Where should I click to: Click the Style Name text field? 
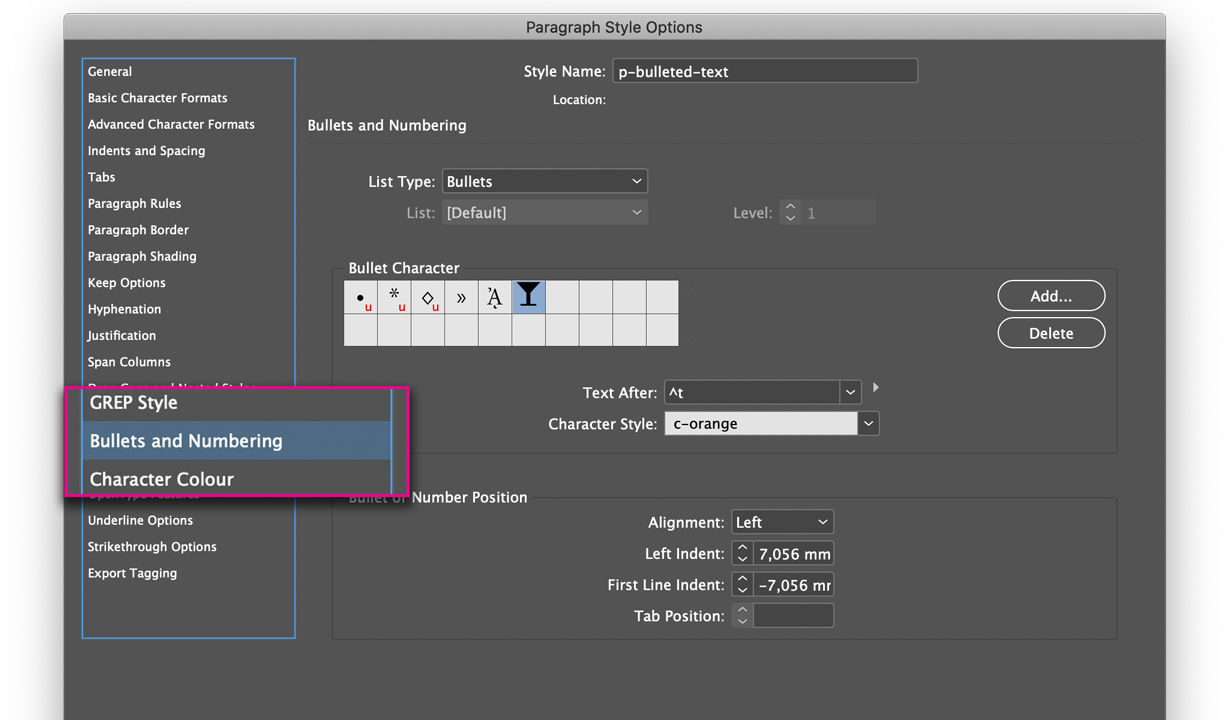click(765, 70)
